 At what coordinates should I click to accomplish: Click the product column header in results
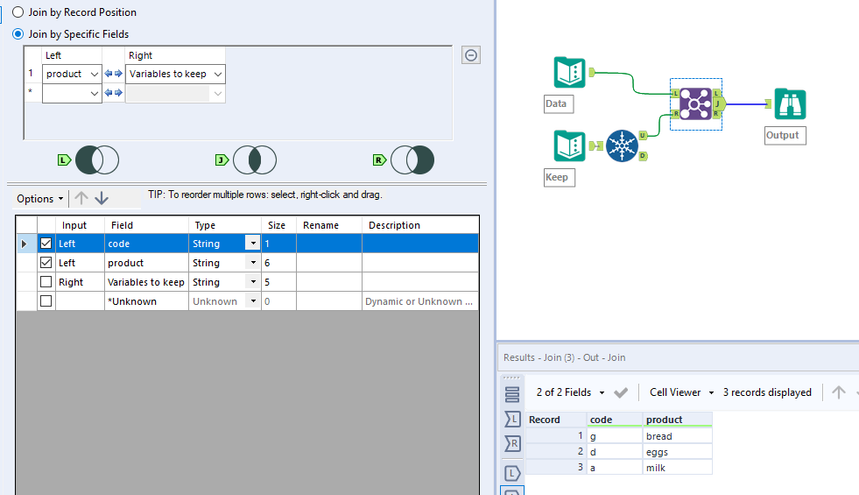pos(677,419)
